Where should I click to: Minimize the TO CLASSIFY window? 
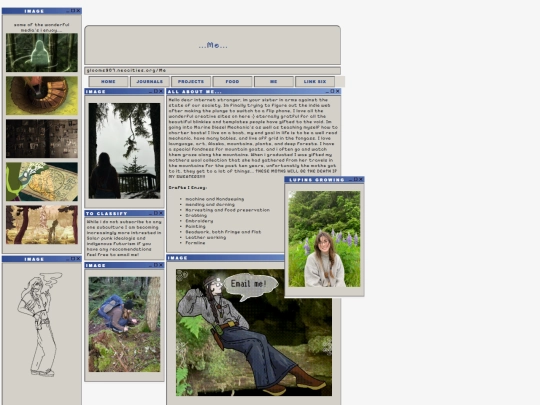[x=151, y=213]
